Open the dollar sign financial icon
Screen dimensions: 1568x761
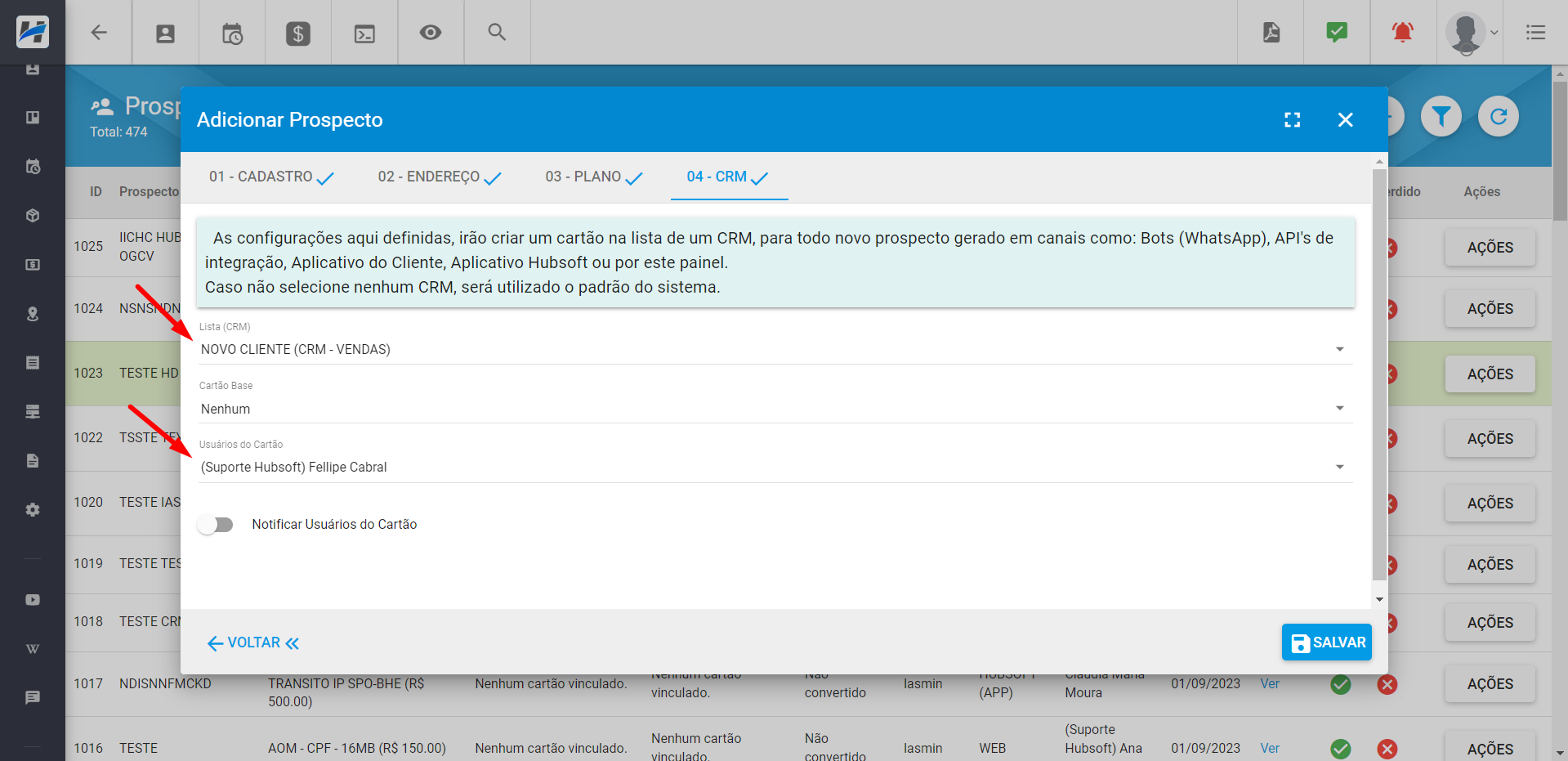[298, 34]
